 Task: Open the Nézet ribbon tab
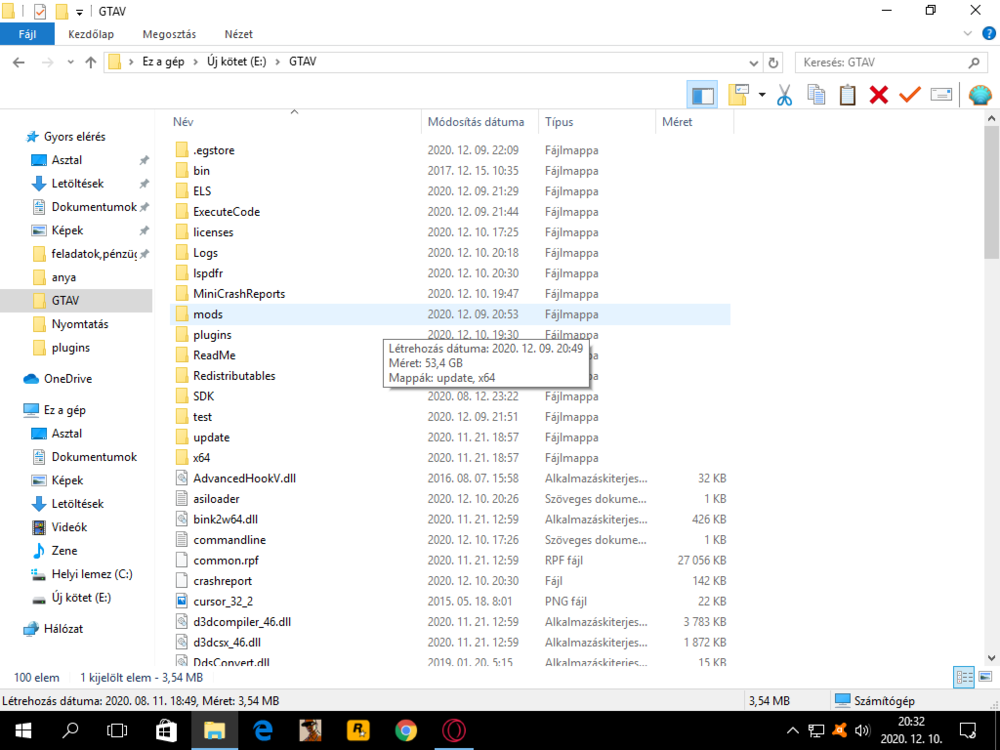239,34
